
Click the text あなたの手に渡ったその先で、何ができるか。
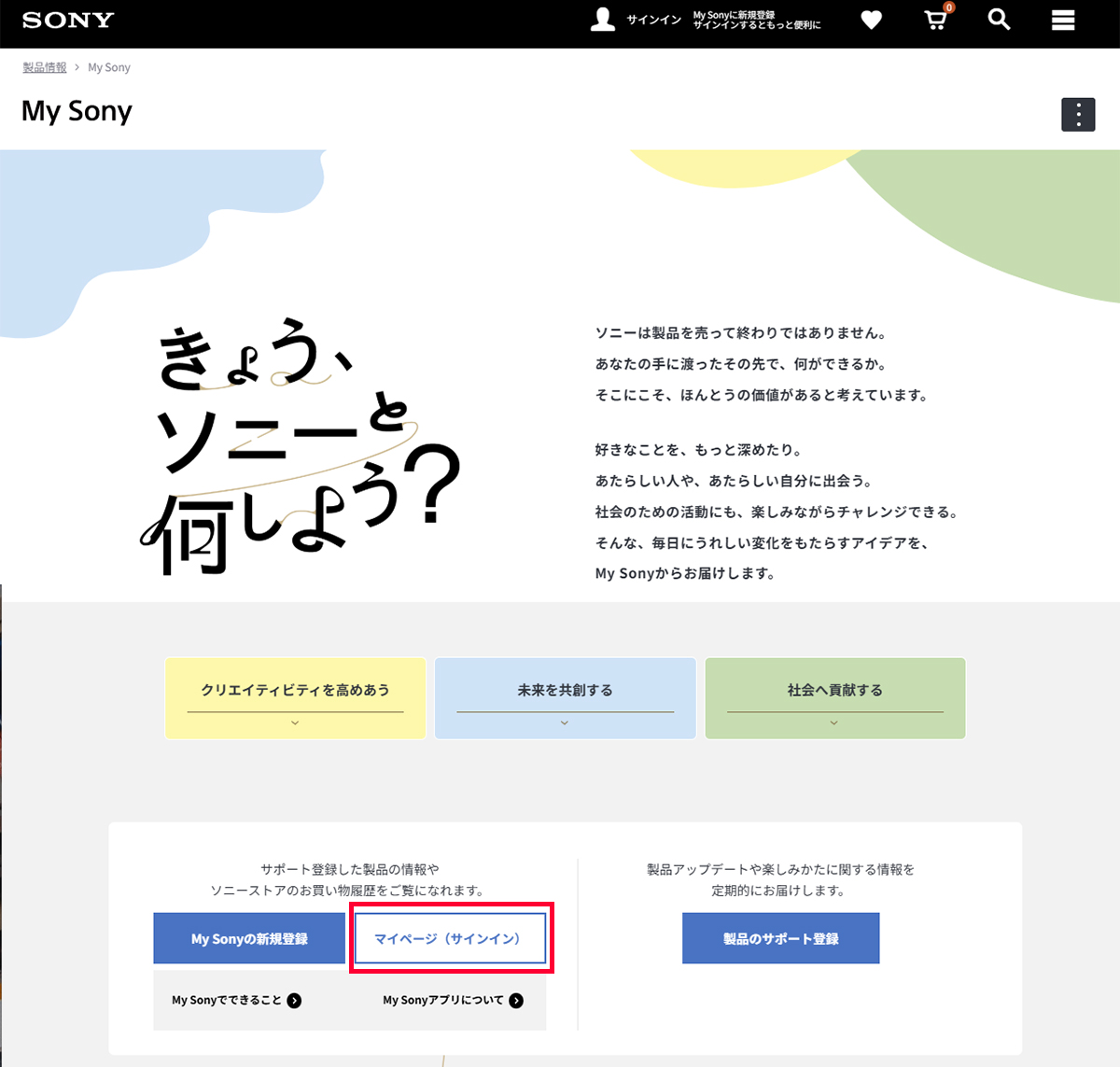[742, 364]
